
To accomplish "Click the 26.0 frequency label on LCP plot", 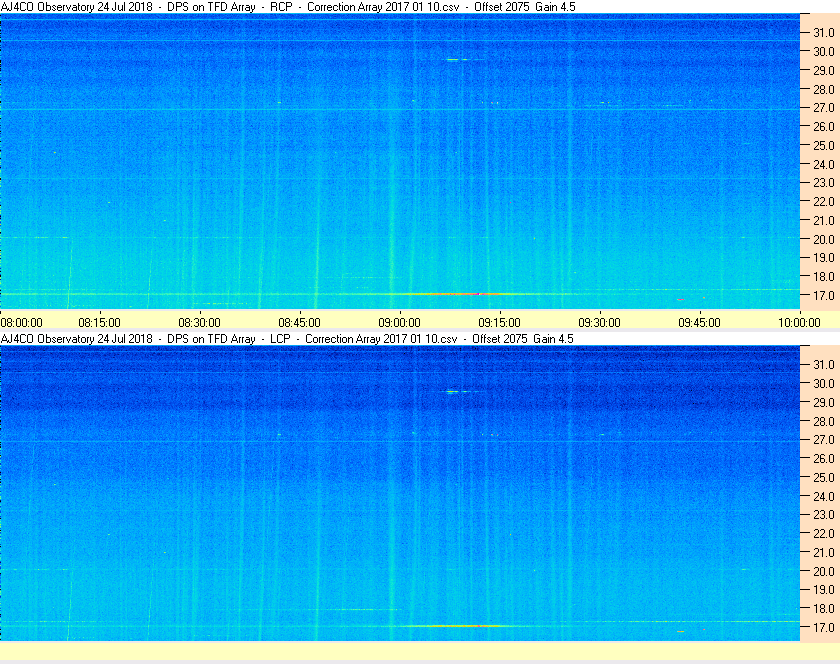I will click(x=824, y=458).
